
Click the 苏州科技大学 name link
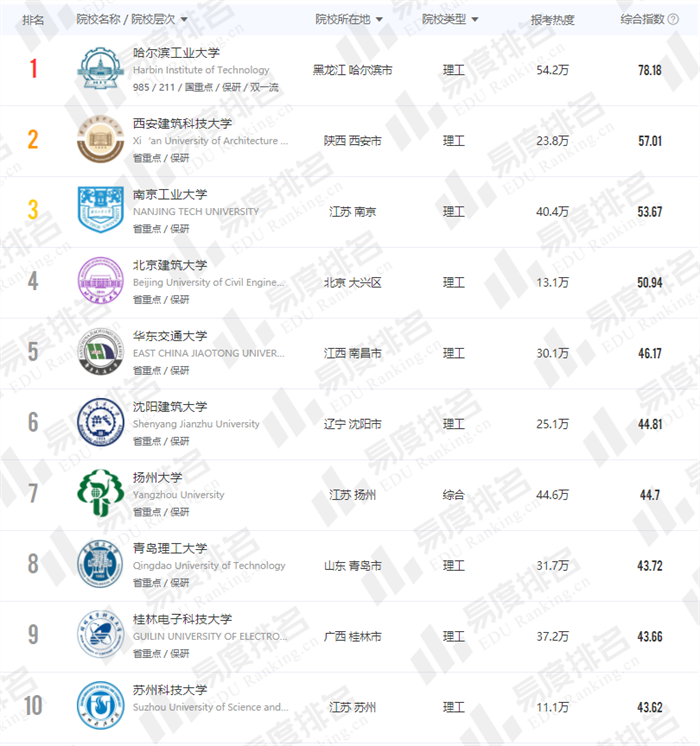[170, 690]
